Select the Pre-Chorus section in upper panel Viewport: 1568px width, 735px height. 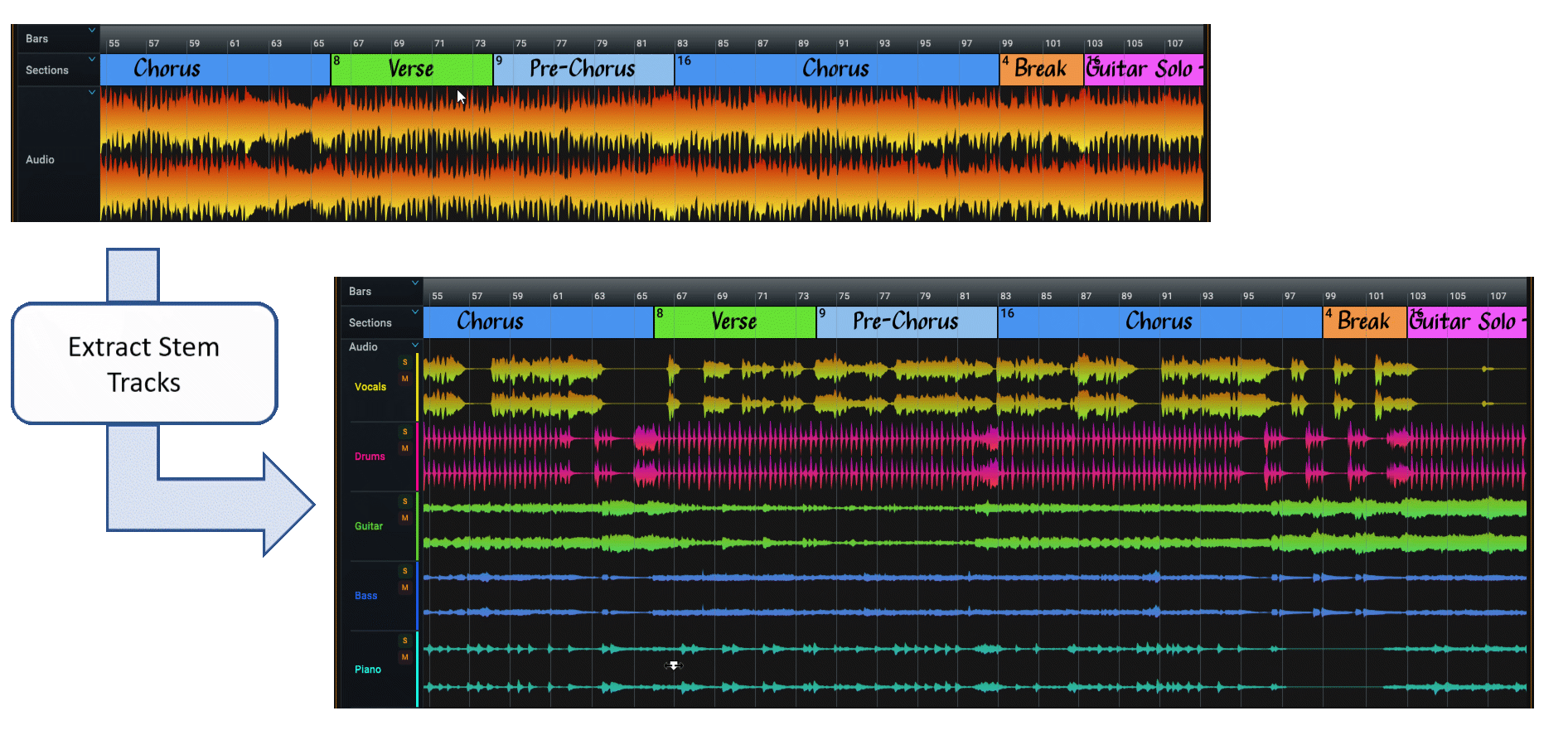[584, 70]
